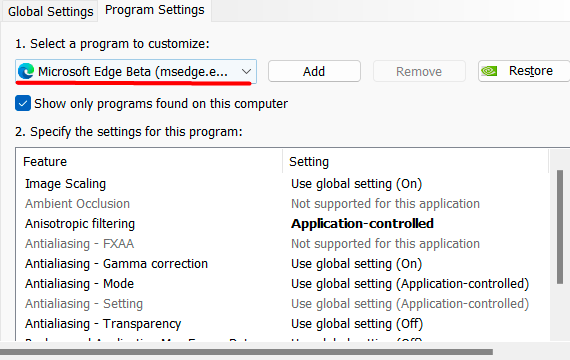Select the Program Settings tab

(154, 10)
